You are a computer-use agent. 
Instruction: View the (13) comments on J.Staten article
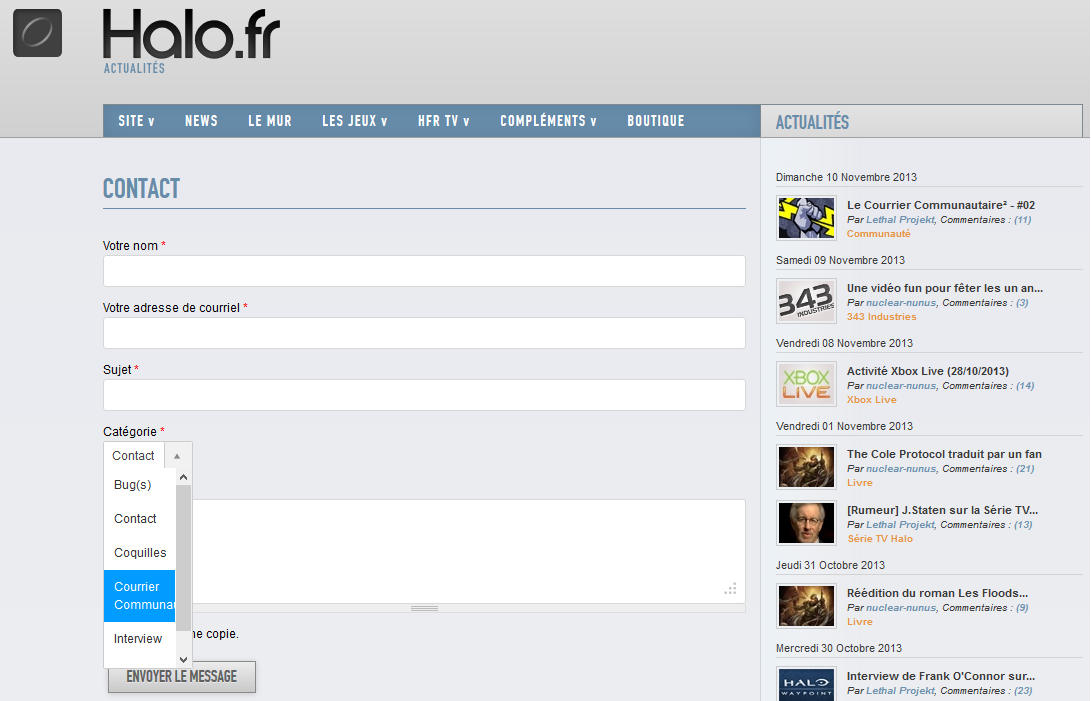(x=1023, y=525)
